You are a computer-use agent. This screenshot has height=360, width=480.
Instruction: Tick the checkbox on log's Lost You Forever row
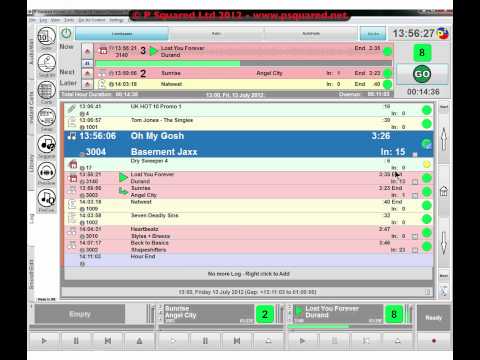[415, 182]
